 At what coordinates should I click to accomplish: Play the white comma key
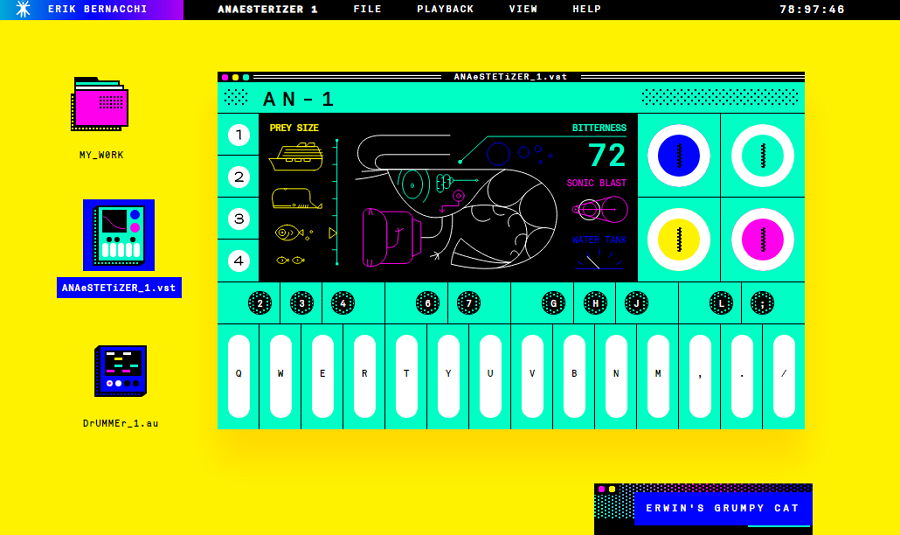[700, 376]
